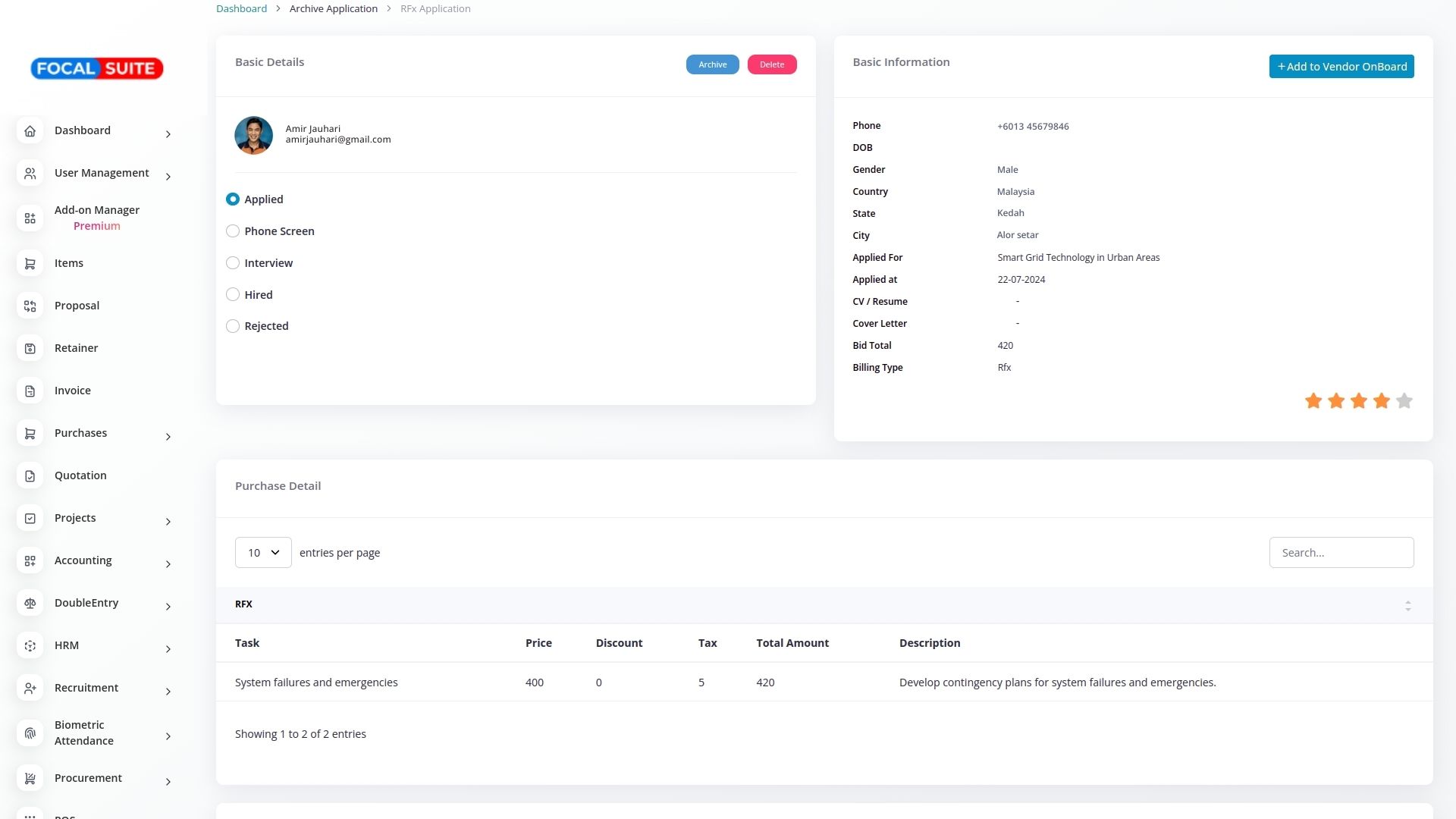Set rating to the fifth star

pyautogui.click(x=1404, y=401)
